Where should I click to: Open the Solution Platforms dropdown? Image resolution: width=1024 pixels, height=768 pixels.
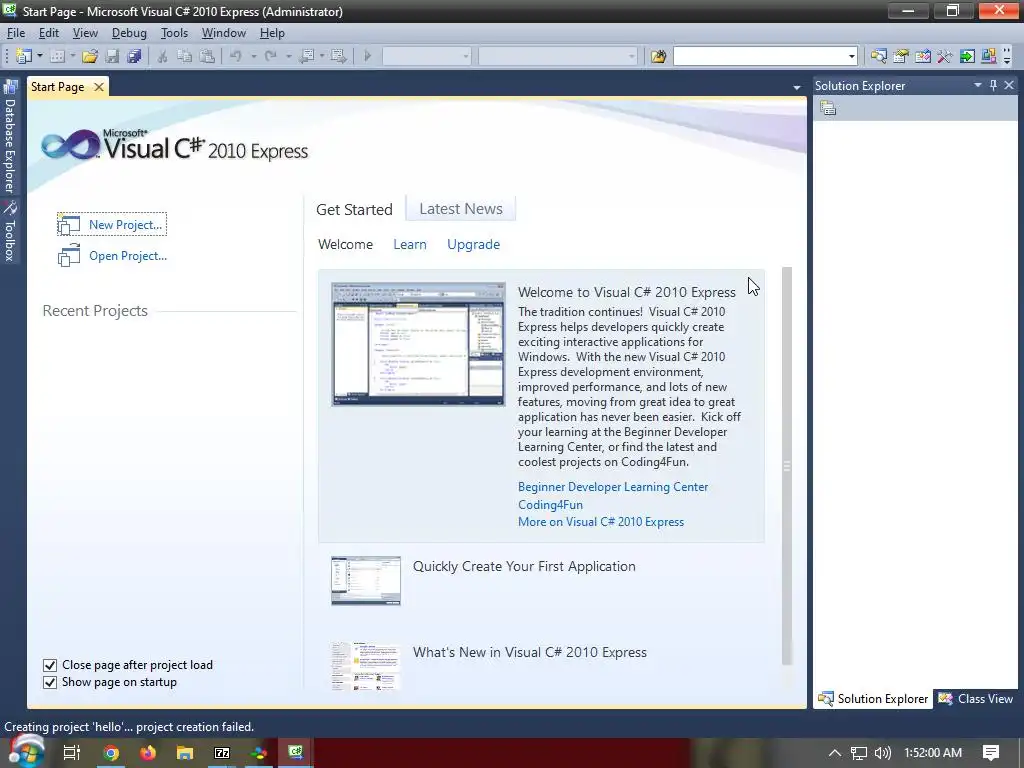point(558,56)
